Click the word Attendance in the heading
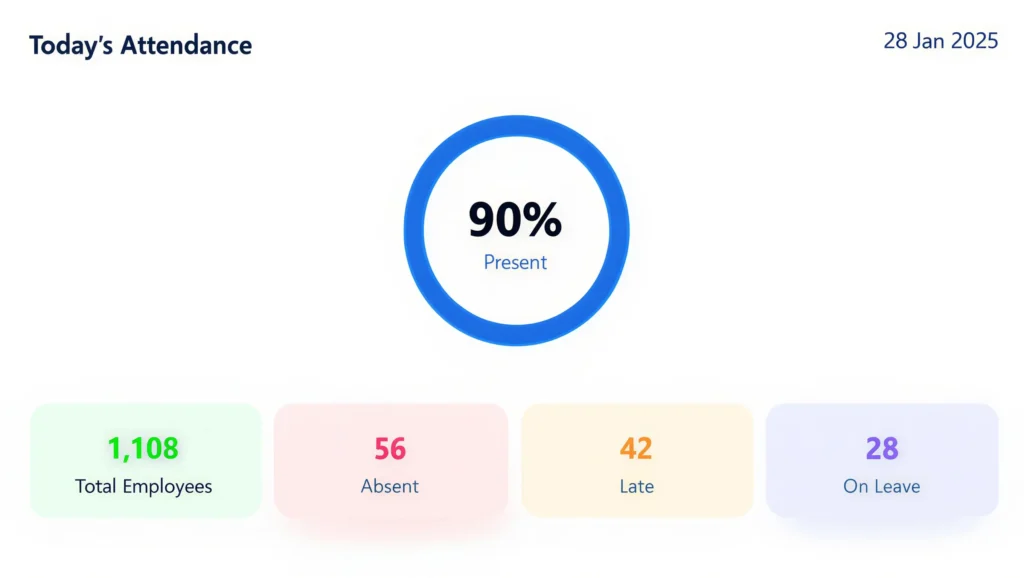The height and width of the screenshot is (578, 1024). 185,45
